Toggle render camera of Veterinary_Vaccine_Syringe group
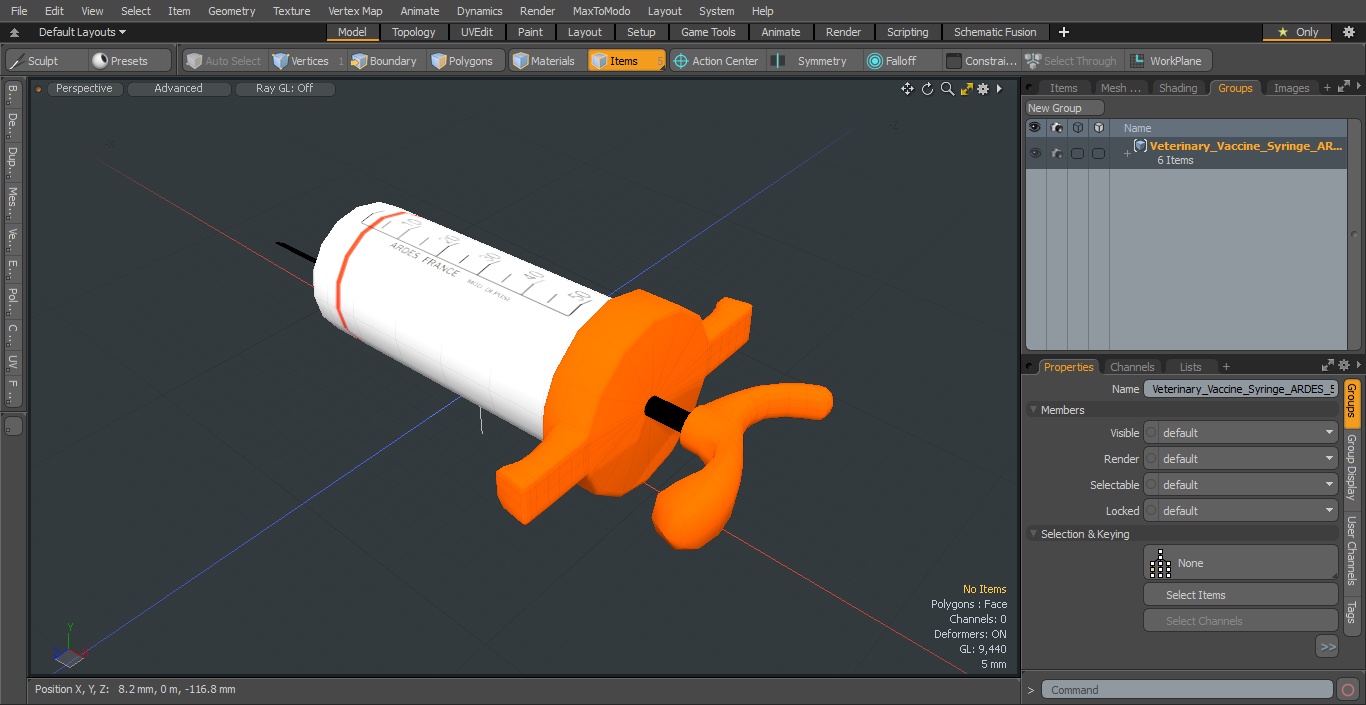This screenshot has width=1366, height=705. click(x=1056, y=153)
